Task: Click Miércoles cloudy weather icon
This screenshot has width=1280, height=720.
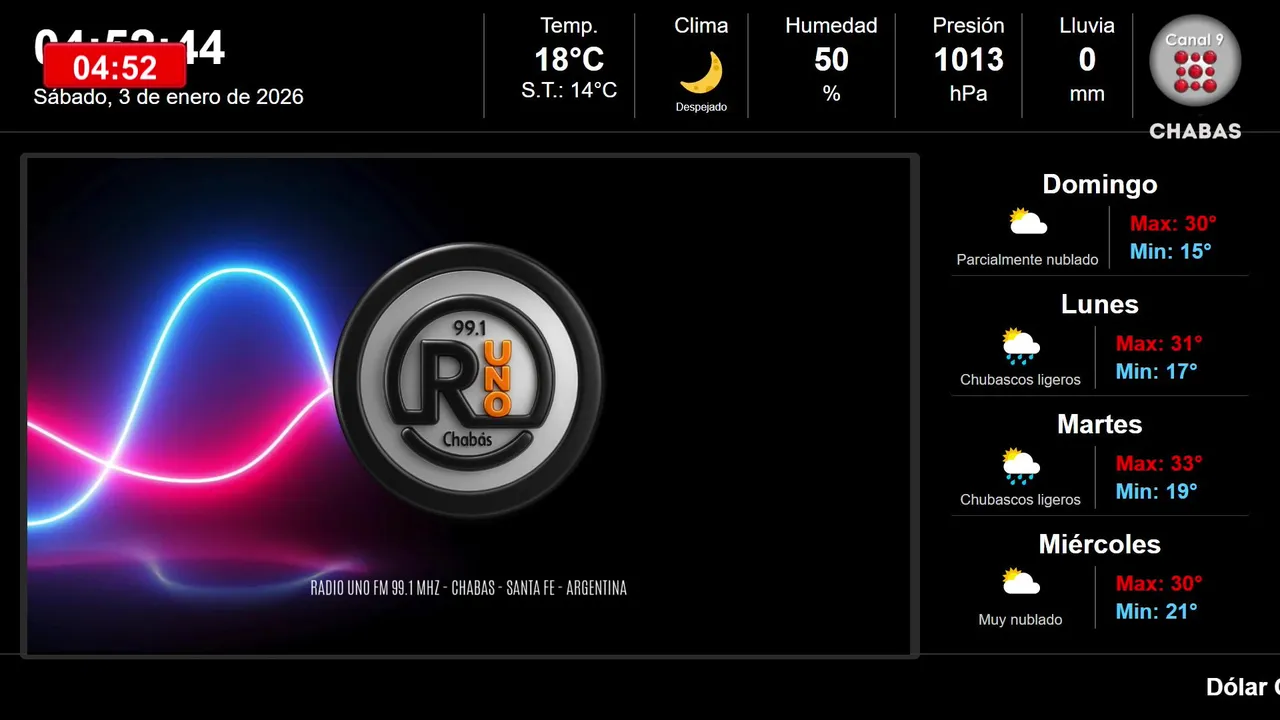Action: coord(1021,581)
